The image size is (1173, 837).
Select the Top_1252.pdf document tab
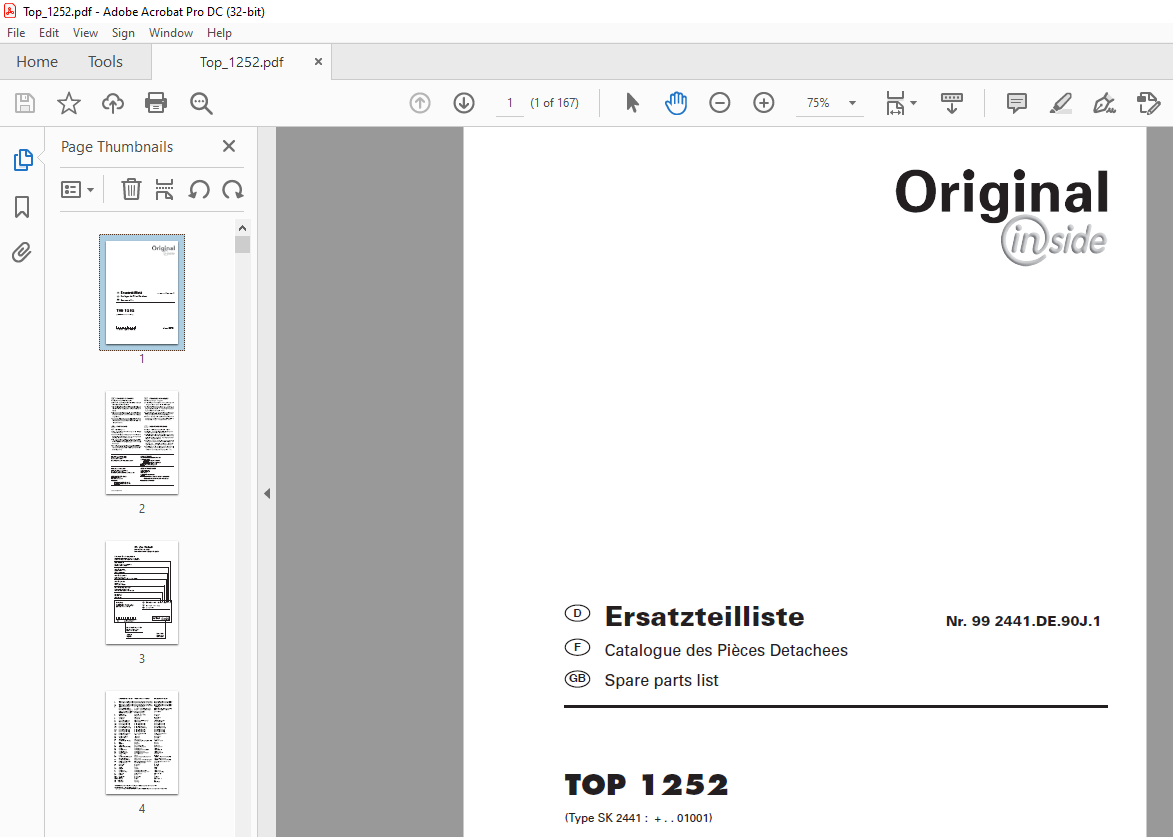click(x=241, y=62)
